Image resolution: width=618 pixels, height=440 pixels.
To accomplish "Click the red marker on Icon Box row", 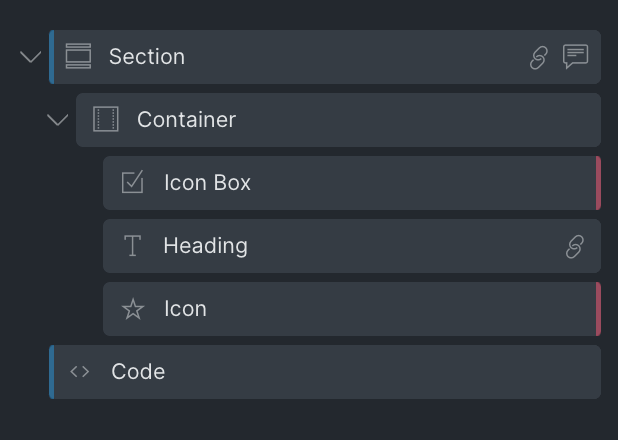I will point(598,183).
